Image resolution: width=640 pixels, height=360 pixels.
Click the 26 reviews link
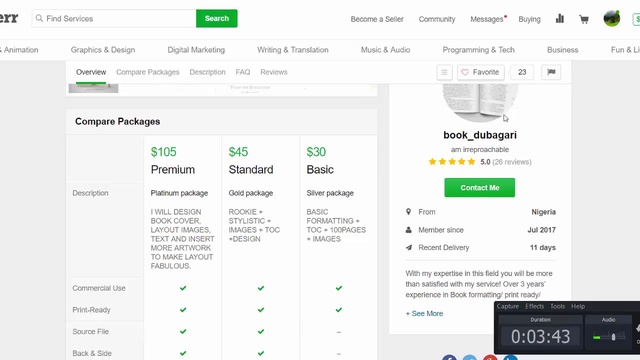tap(512, 162)
